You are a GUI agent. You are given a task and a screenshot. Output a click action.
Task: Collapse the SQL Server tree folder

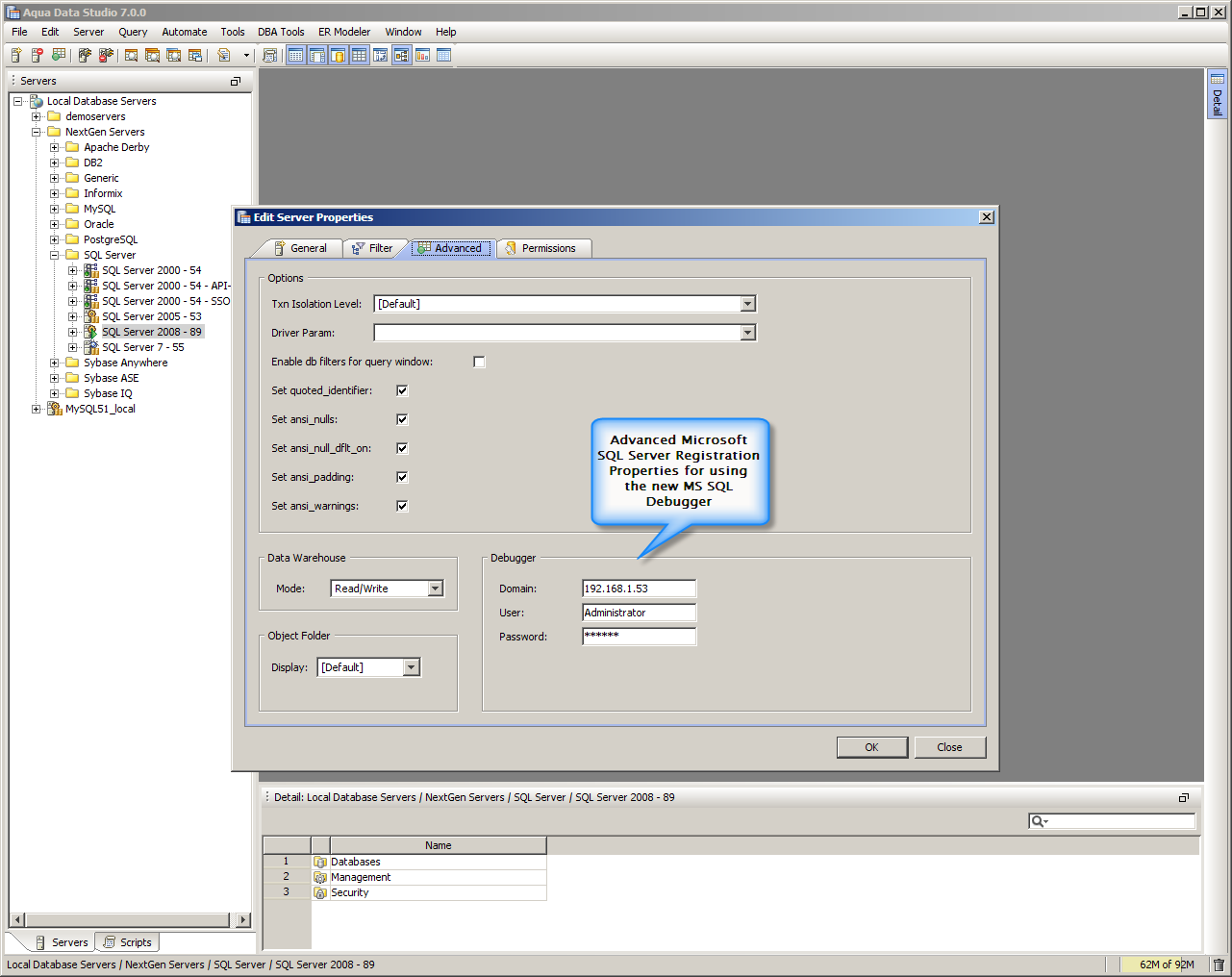(x=55, y=255)
